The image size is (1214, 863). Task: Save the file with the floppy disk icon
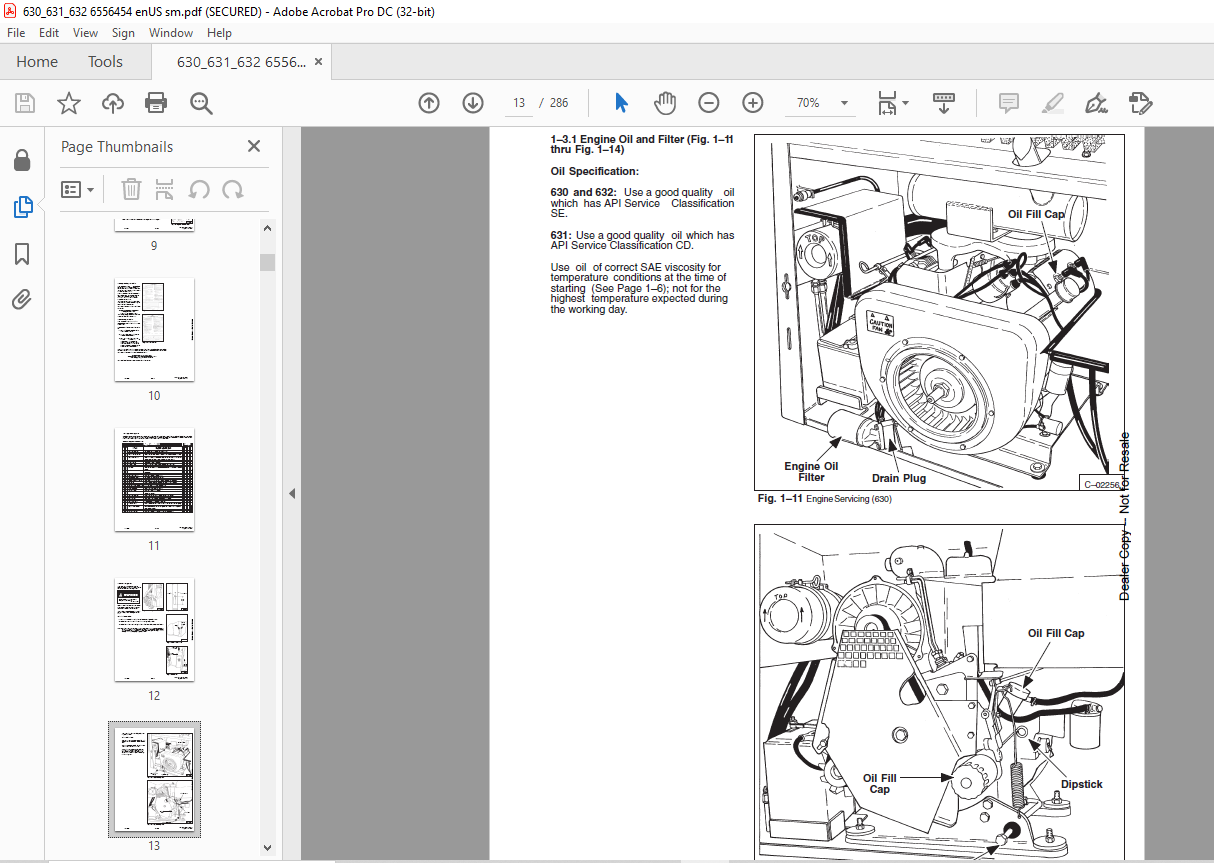[25, 103]
